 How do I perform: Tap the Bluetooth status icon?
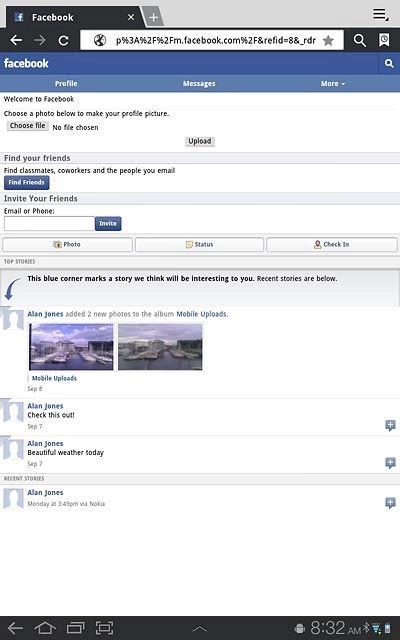tap(366, 628)
